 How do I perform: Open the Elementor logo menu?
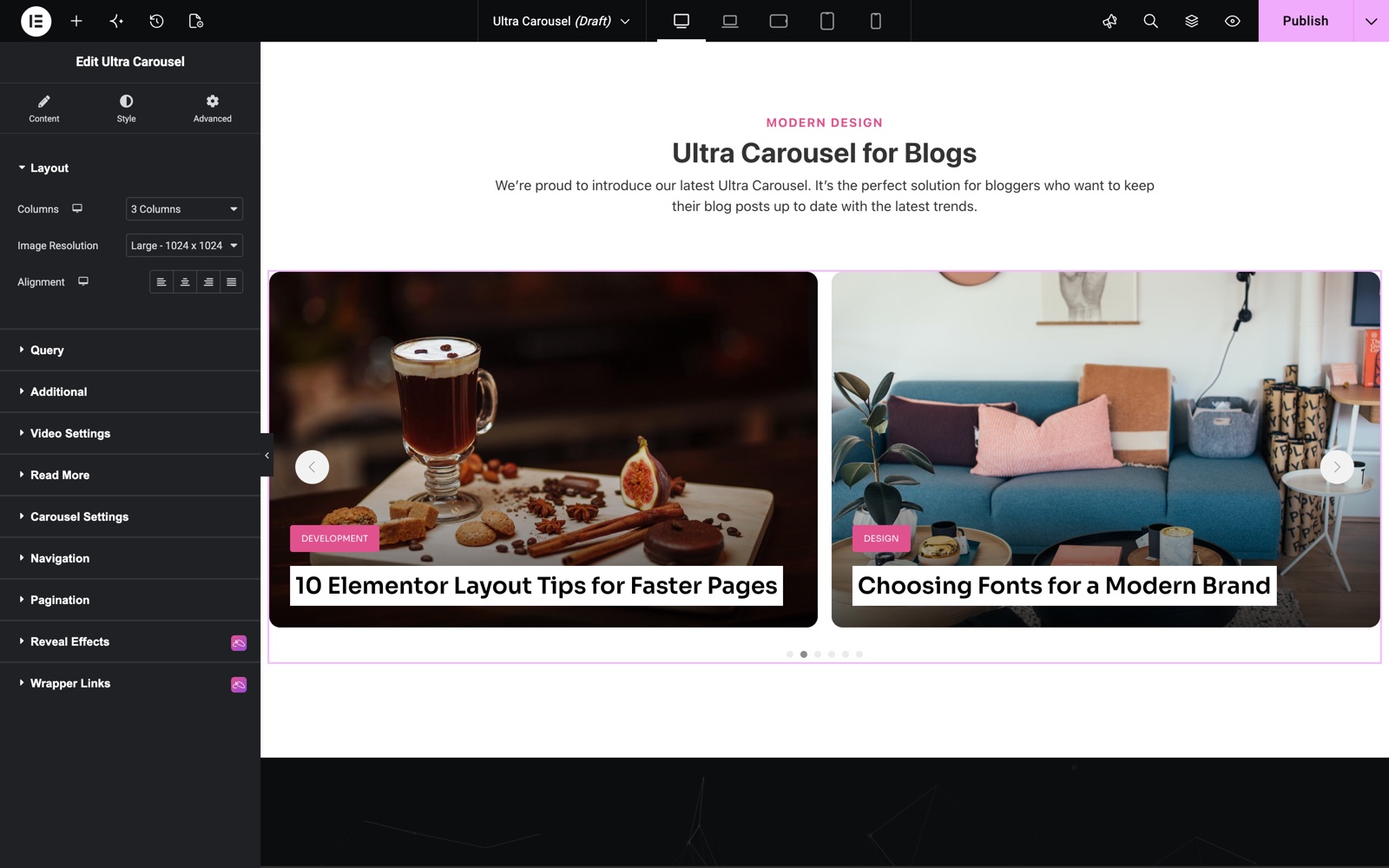(36, 21)
